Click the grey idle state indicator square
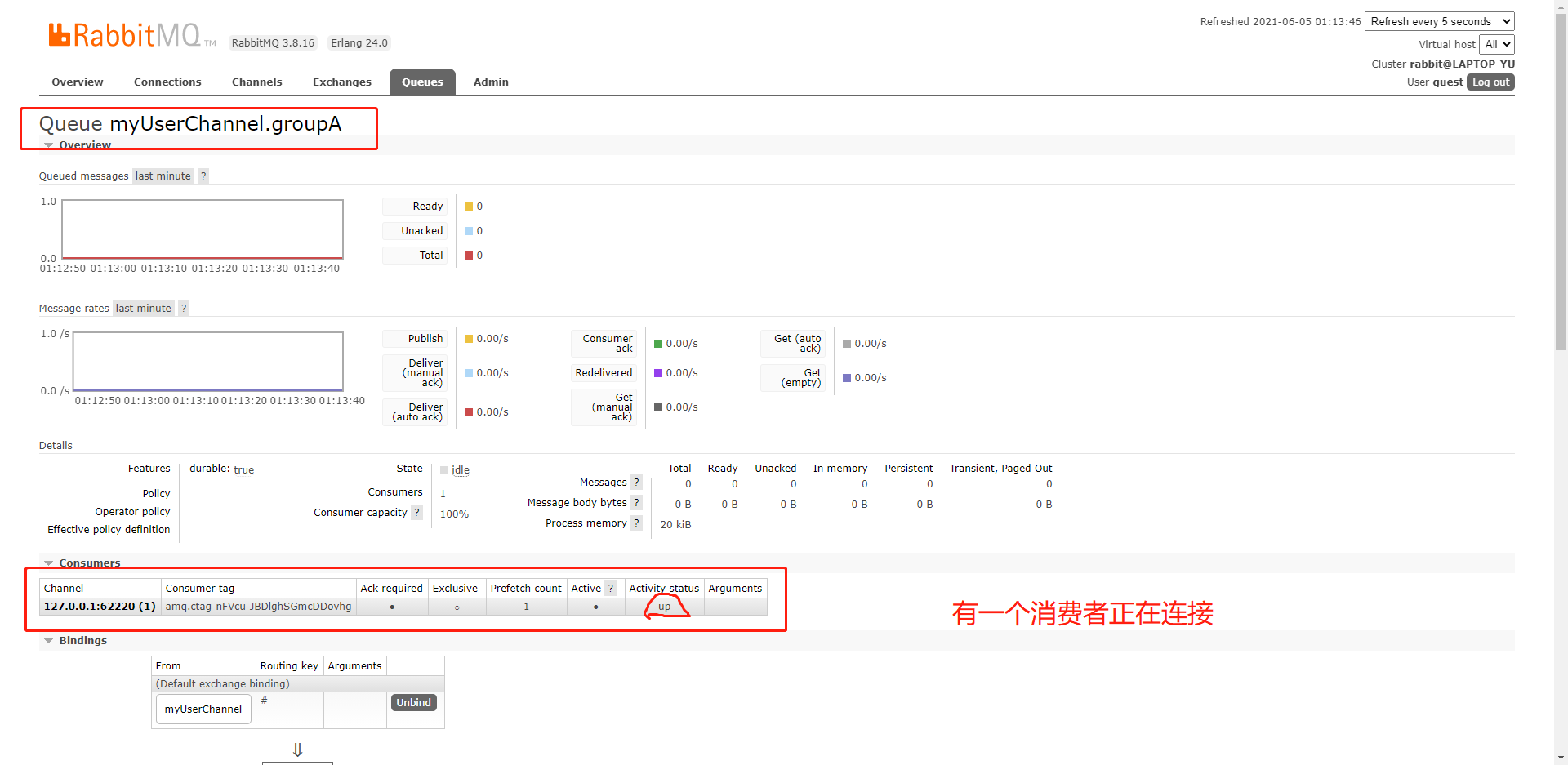This screenshot has width=1568, height=765. pyautogui.click(x=444, y=470)
